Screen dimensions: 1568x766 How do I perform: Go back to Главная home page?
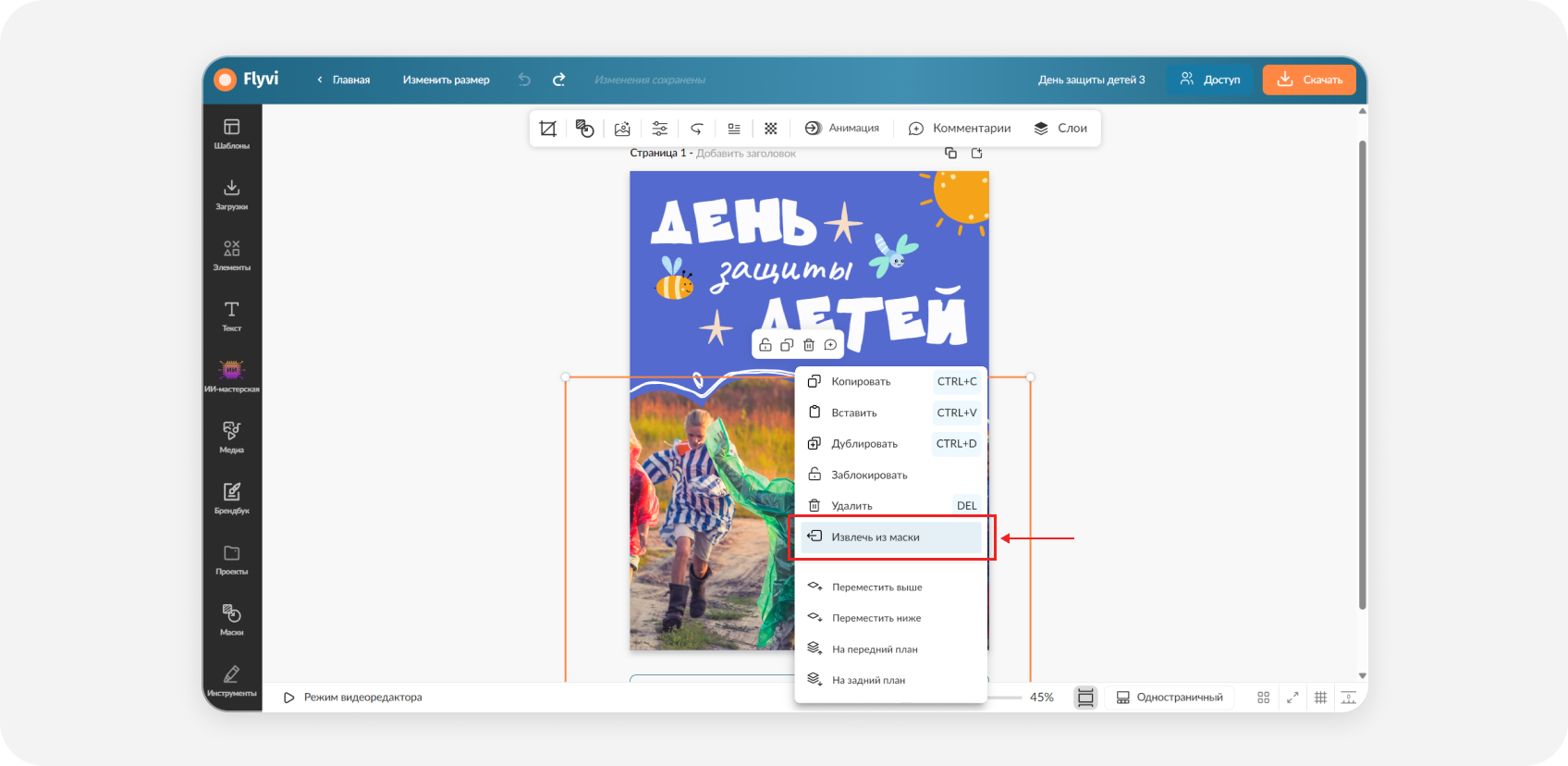click(x=344, y=80)
